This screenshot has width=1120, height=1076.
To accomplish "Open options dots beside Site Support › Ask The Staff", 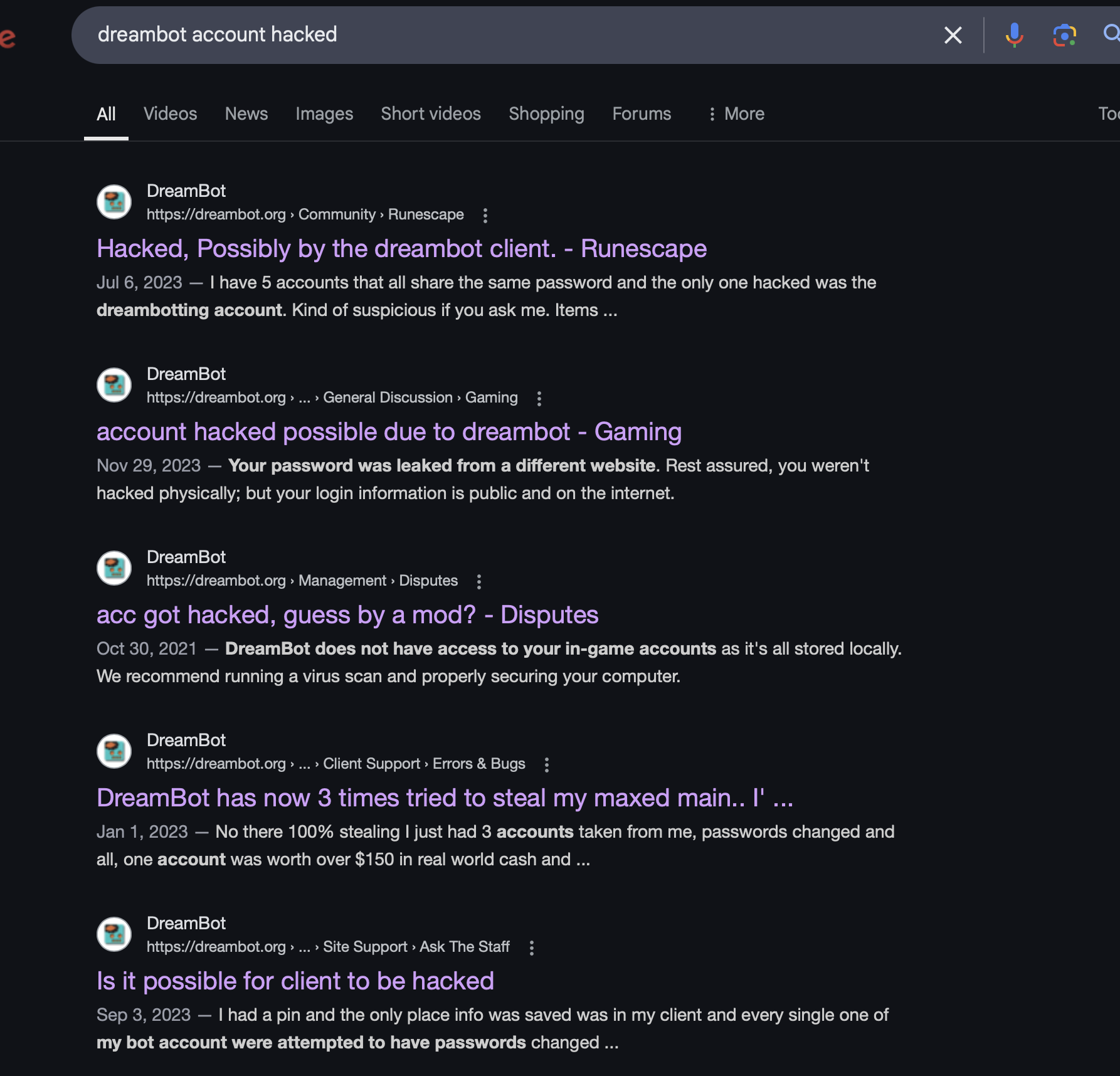I will click(531, 947).
